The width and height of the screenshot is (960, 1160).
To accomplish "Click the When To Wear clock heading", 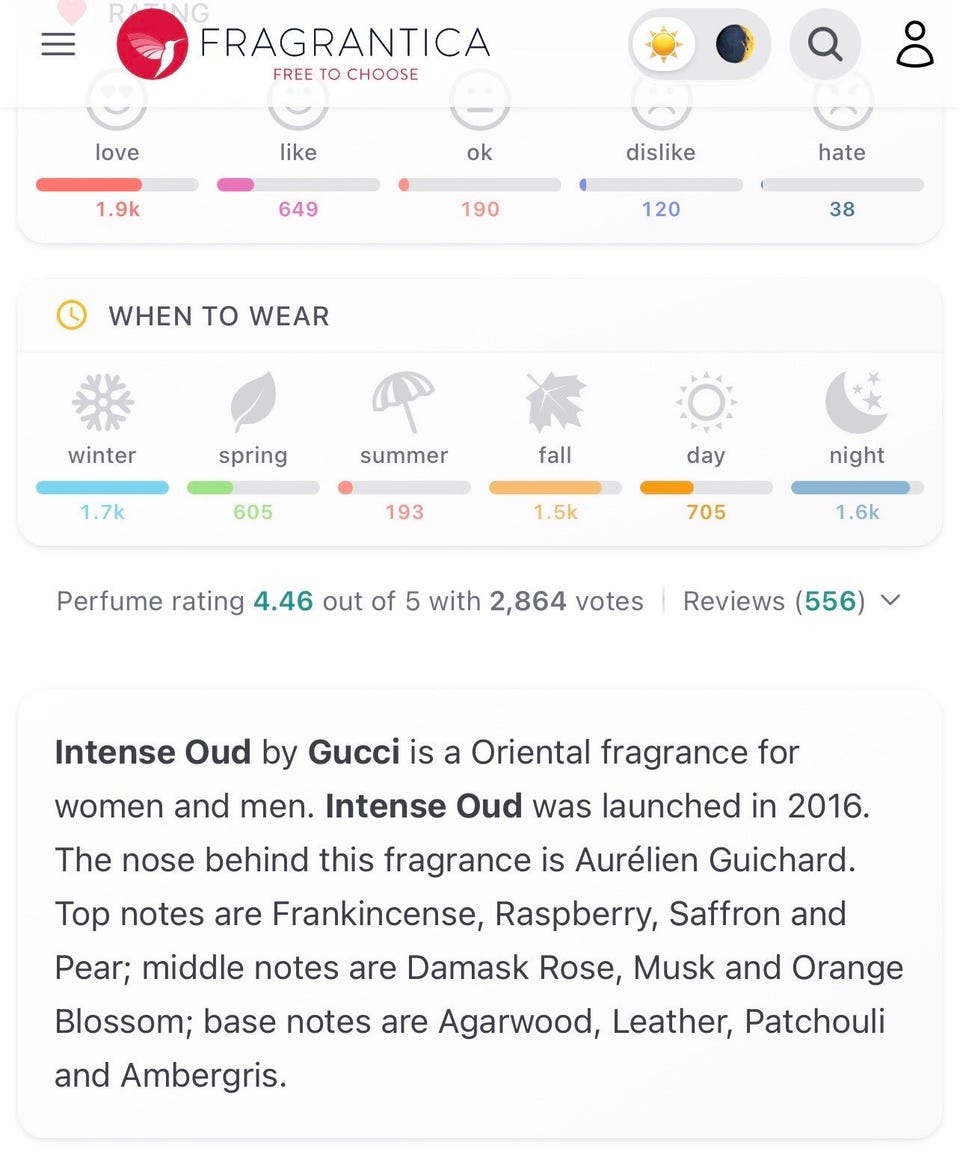I will pos(193,316).
